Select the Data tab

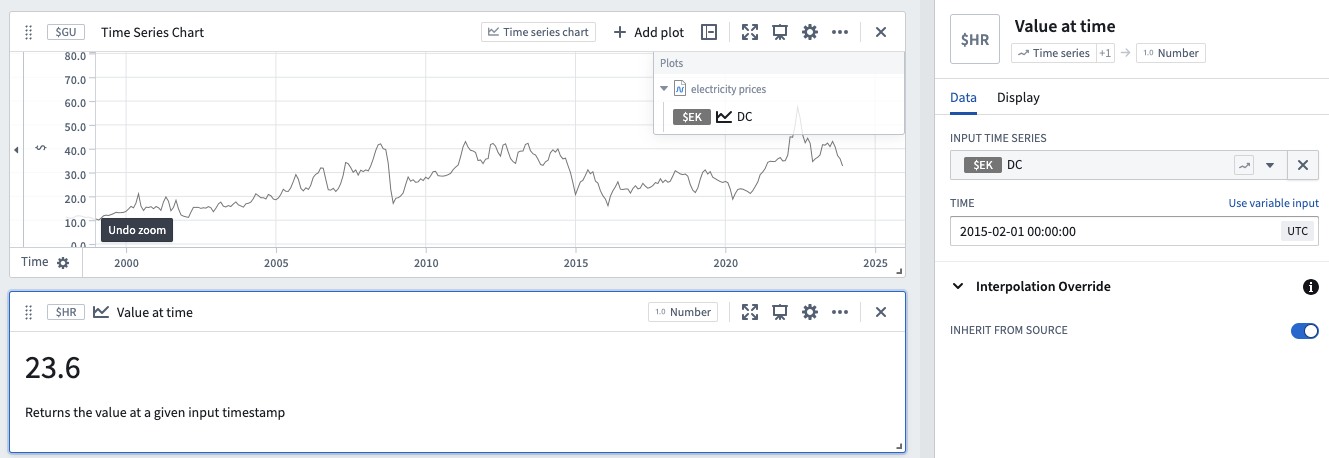[x=963, y=98]
